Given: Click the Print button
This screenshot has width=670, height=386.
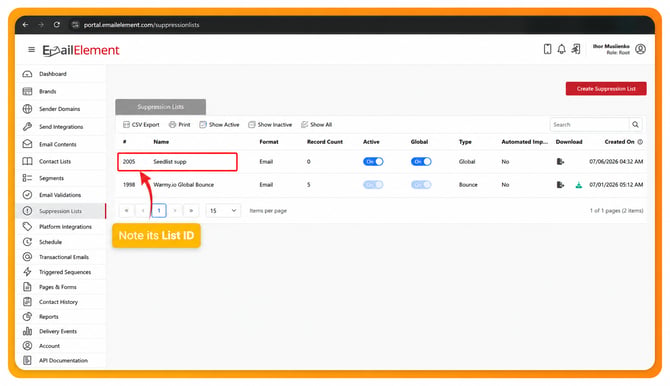Looking at the screenshot, I should [x=179, y=124].
